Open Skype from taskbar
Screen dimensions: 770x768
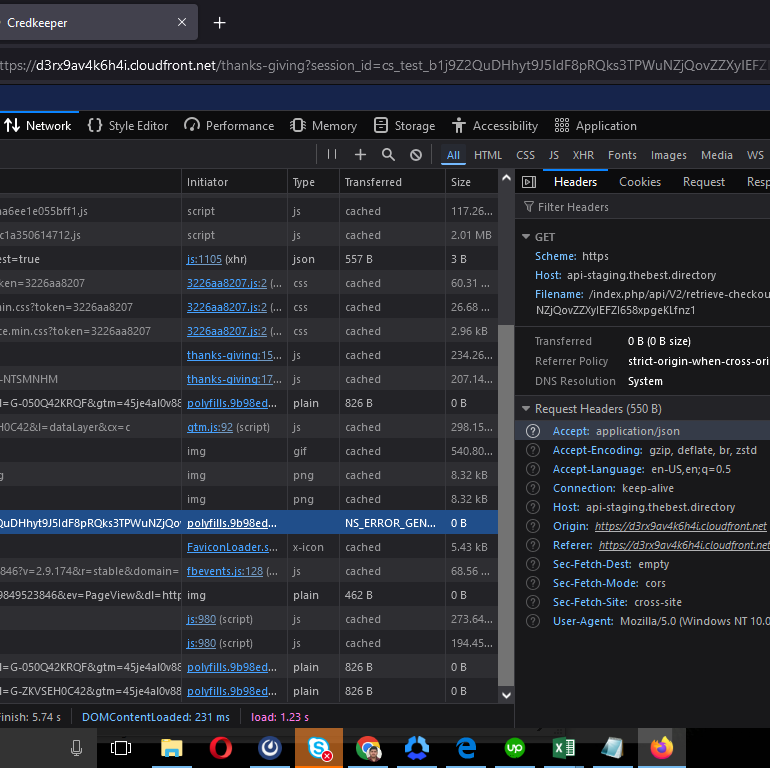(x=319, y=748)
